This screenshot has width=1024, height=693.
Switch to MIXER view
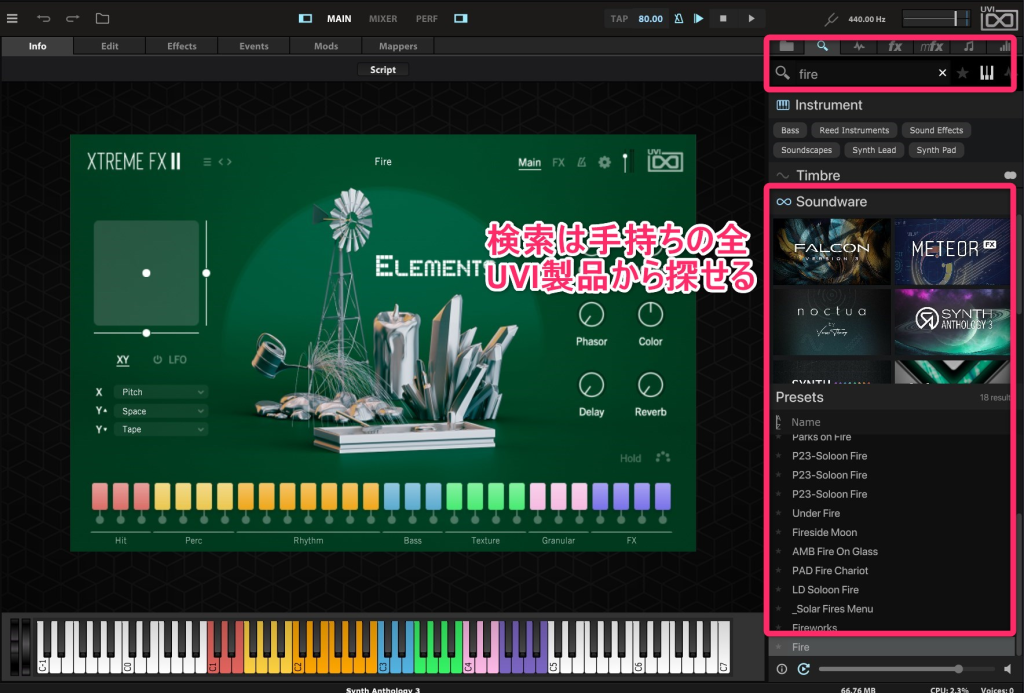pyautogui.click(x=382, y=18)
